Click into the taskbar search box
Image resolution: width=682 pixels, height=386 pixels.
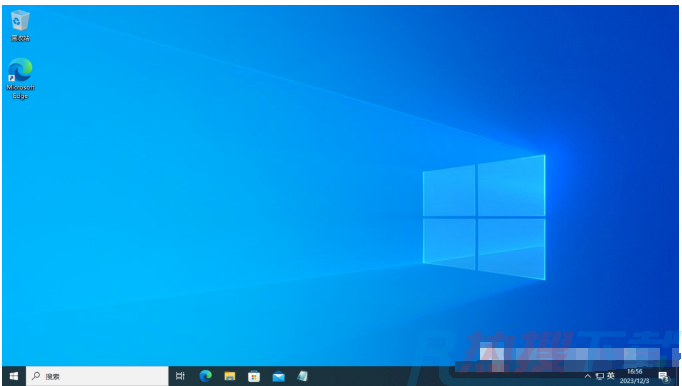click(97, 376)
